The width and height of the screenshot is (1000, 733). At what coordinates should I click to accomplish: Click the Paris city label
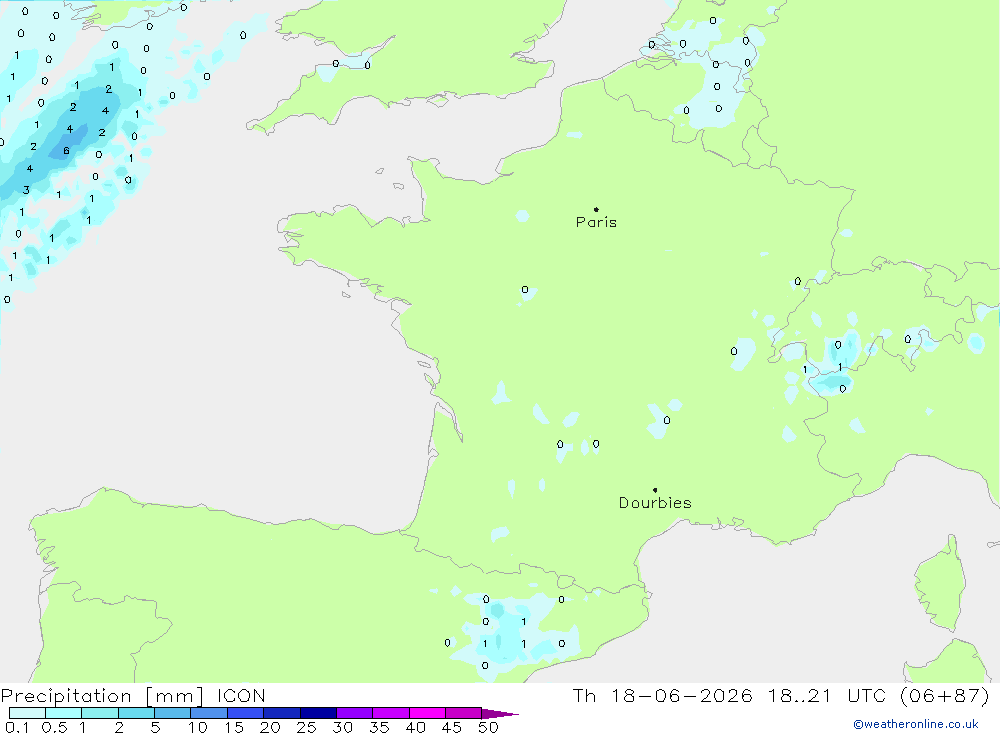(596, 222)
